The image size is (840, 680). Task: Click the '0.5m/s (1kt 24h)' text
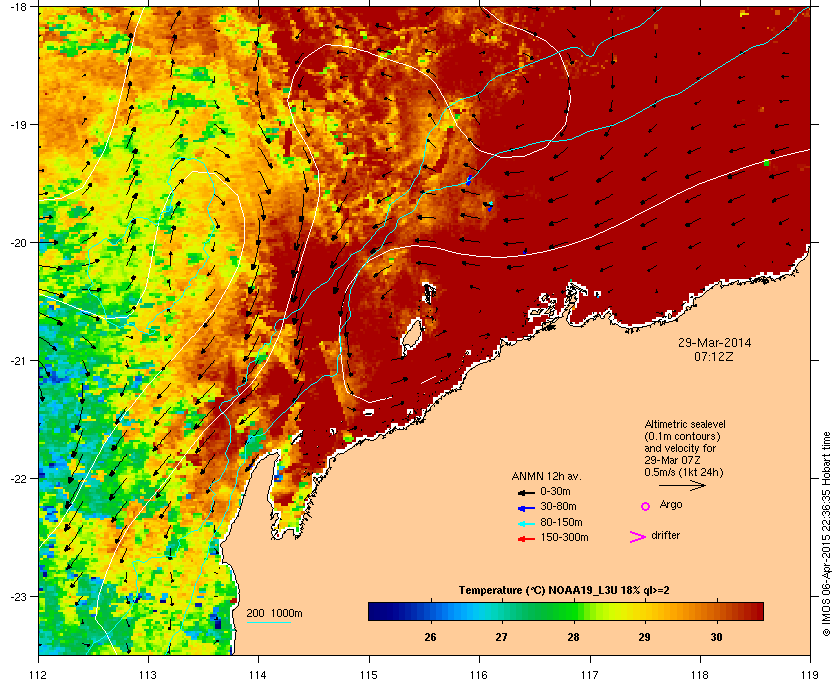684,473
